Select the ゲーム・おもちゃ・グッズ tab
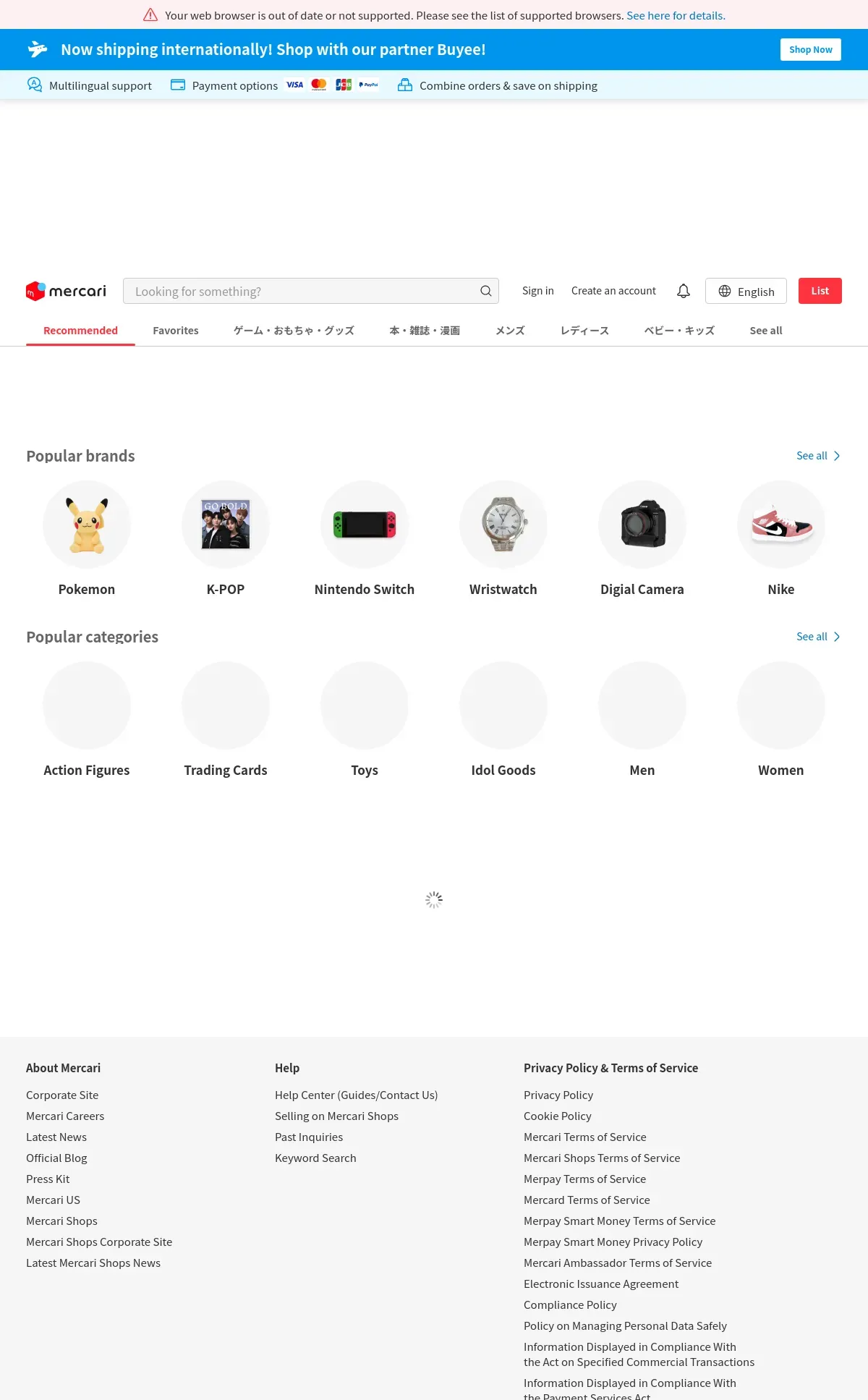 pyautogui.click(x=294, y=331)
